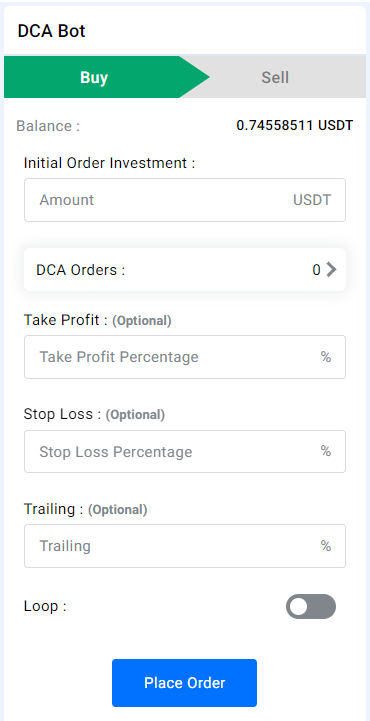
Task: Click the percent symbol in Take Profit field
Action: click(x=326, y=357)
